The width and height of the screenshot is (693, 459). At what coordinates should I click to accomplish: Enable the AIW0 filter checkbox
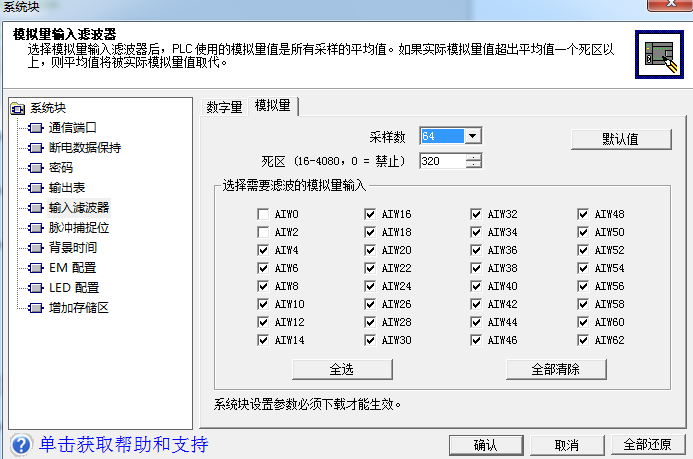[262, 214]
